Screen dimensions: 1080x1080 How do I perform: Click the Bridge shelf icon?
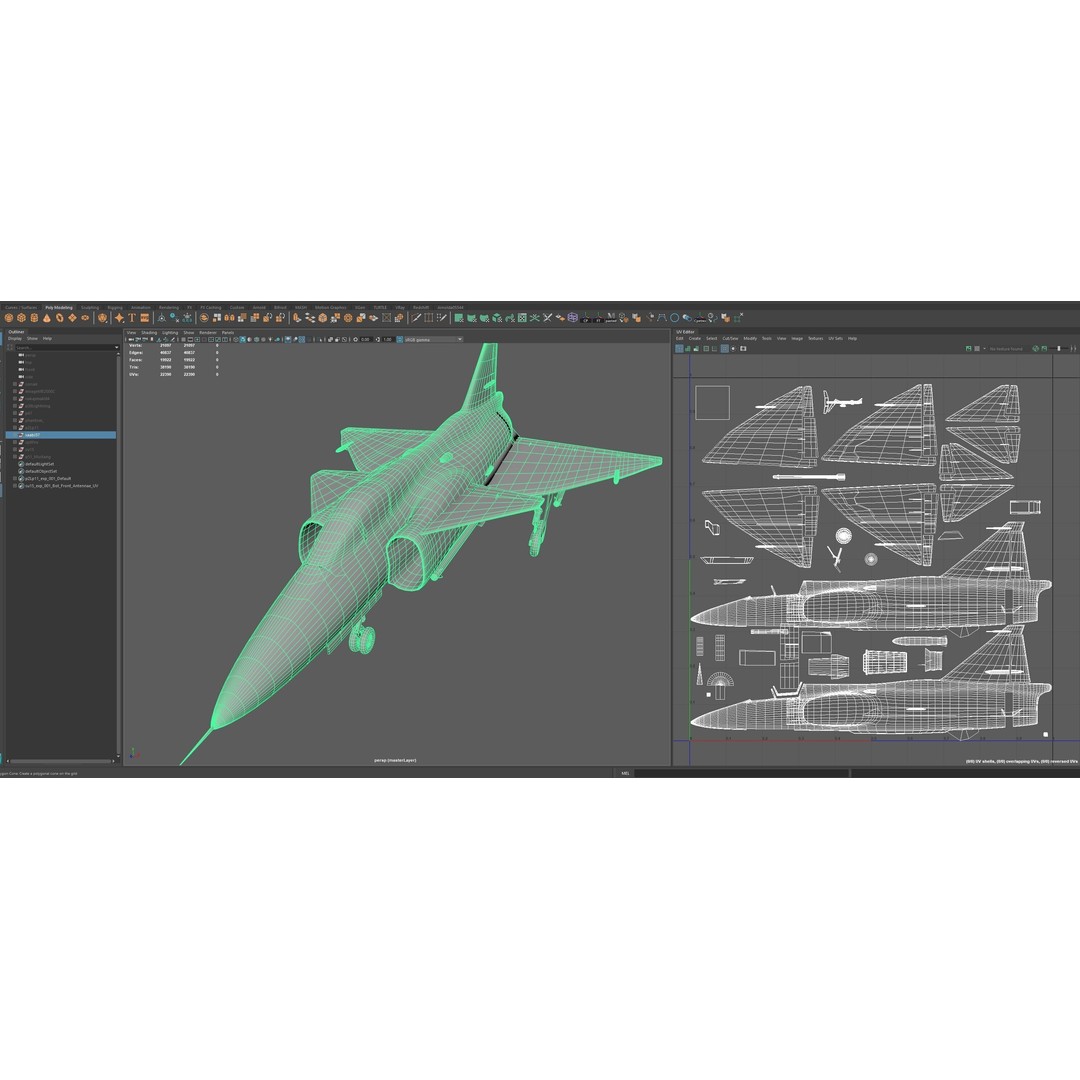coord(310,318)
